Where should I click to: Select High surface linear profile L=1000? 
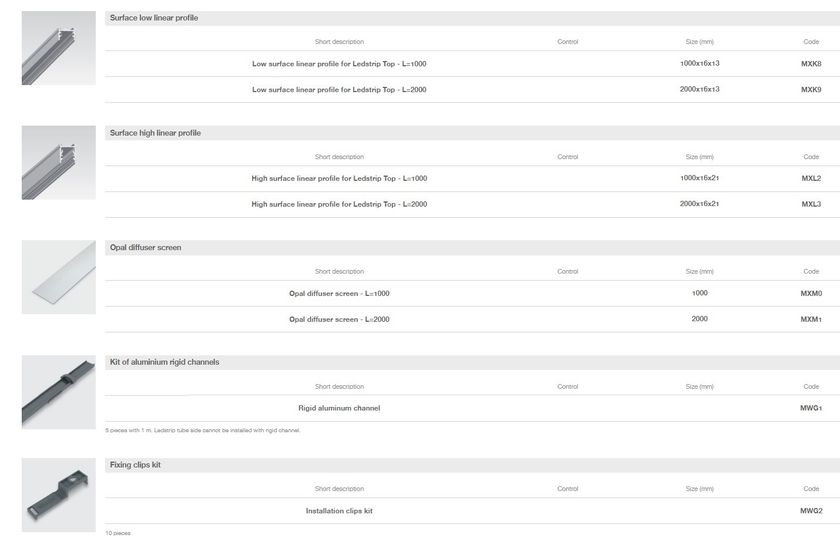pos(339,178)
